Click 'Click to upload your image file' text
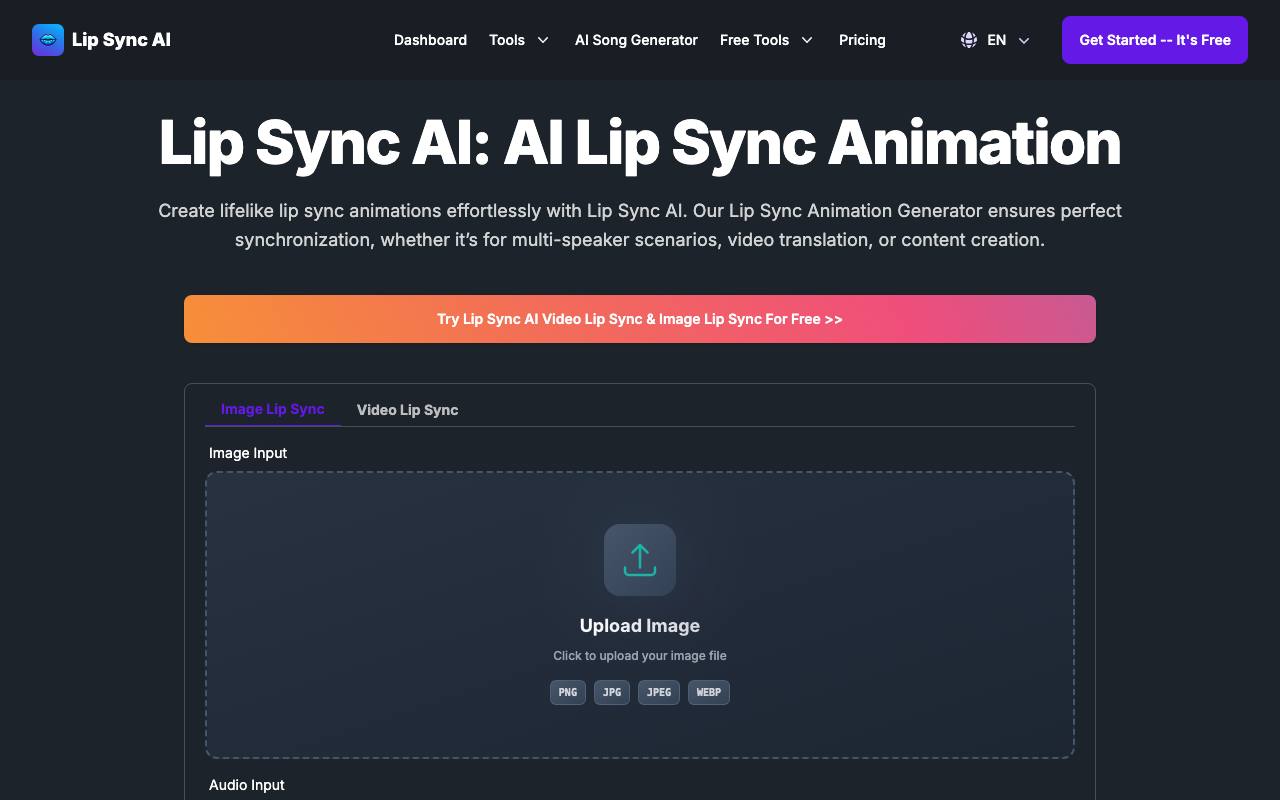 click(640, 656)
